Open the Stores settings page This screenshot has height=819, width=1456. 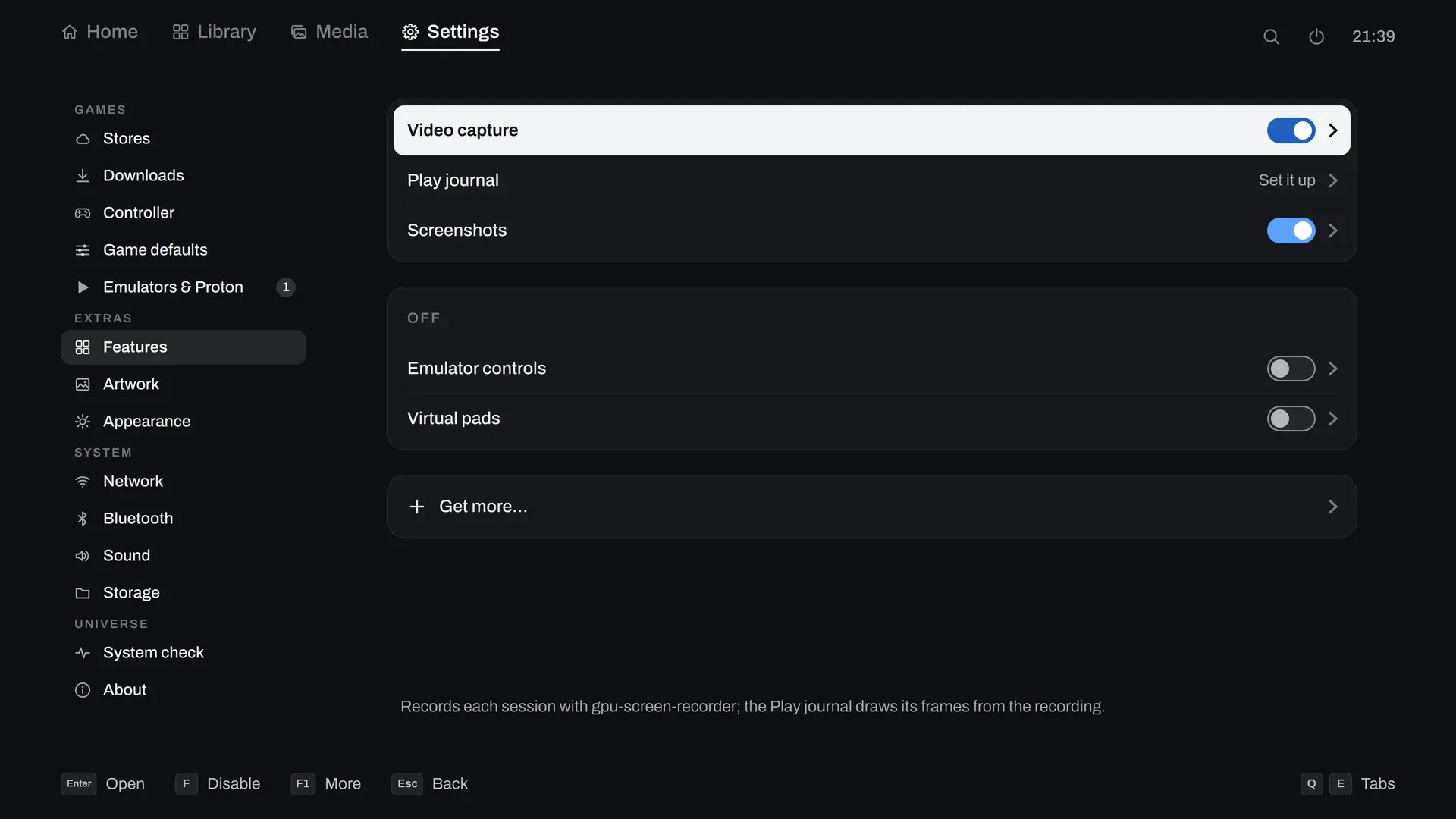184,139
